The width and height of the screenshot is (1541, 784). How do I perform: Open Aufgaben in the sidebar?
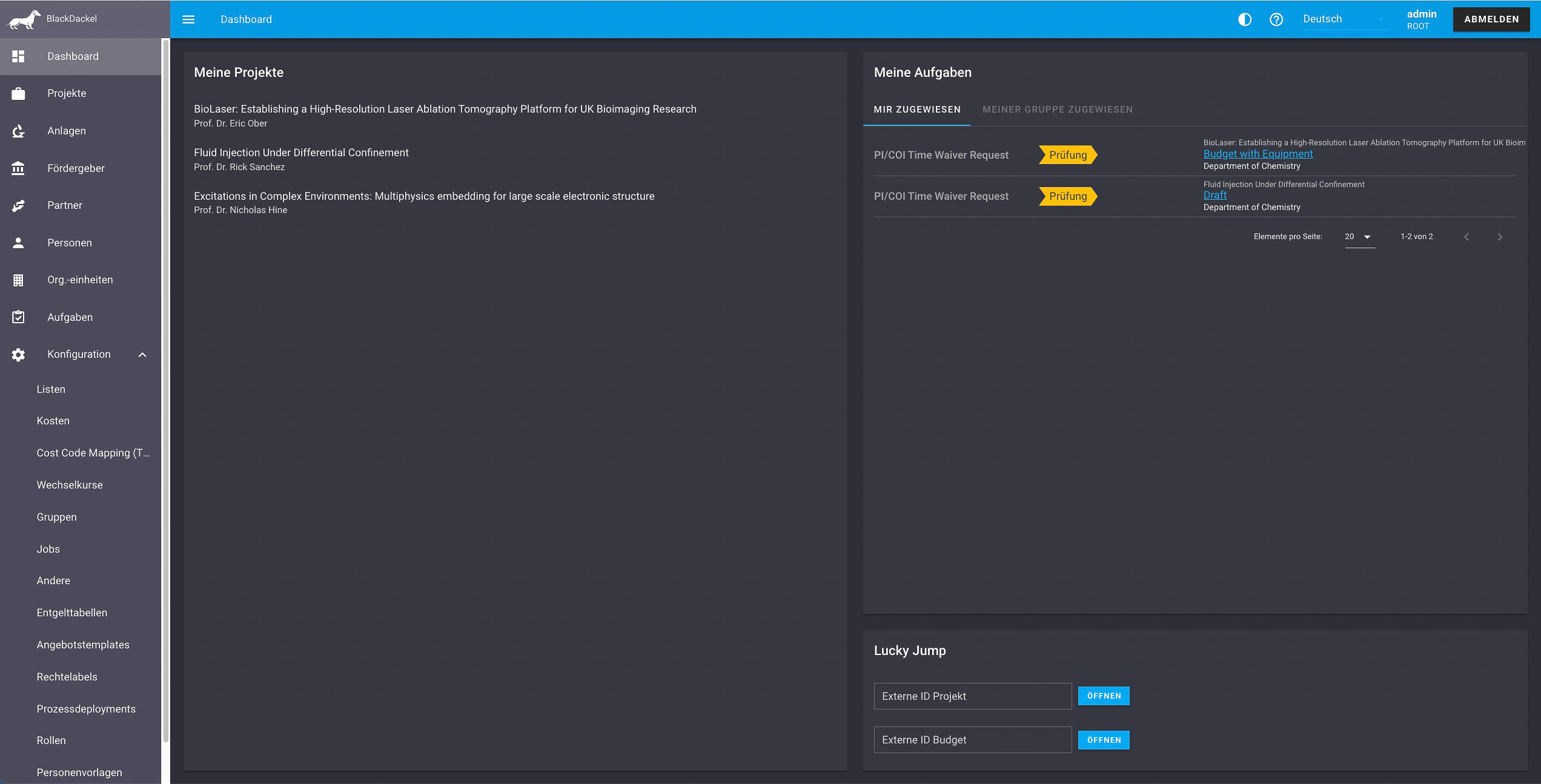point(81,317)
